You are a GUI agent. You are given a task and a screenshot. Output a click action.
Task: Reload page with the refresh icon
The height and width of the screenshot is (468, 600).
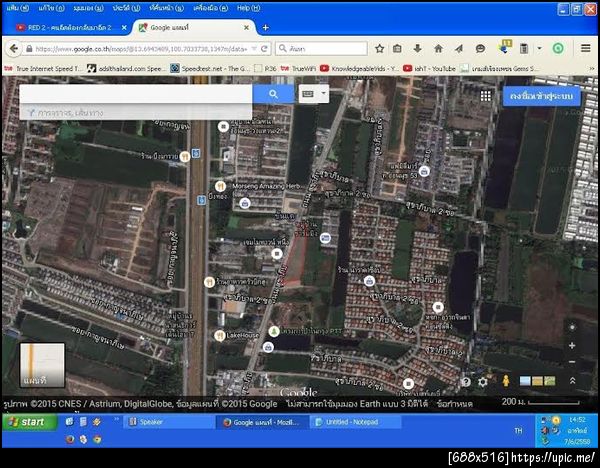264,49
